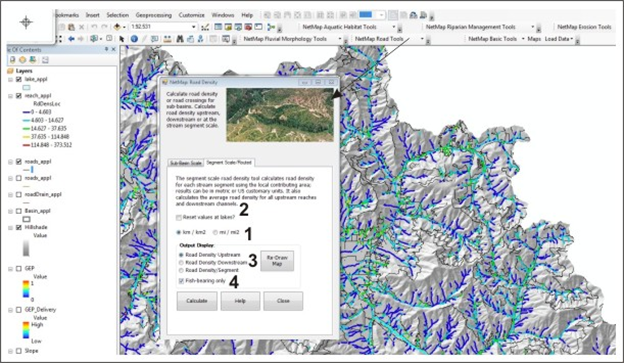Open the Customize menu
The height and width of the screenshot is (363, 624).
pos(191,15)
